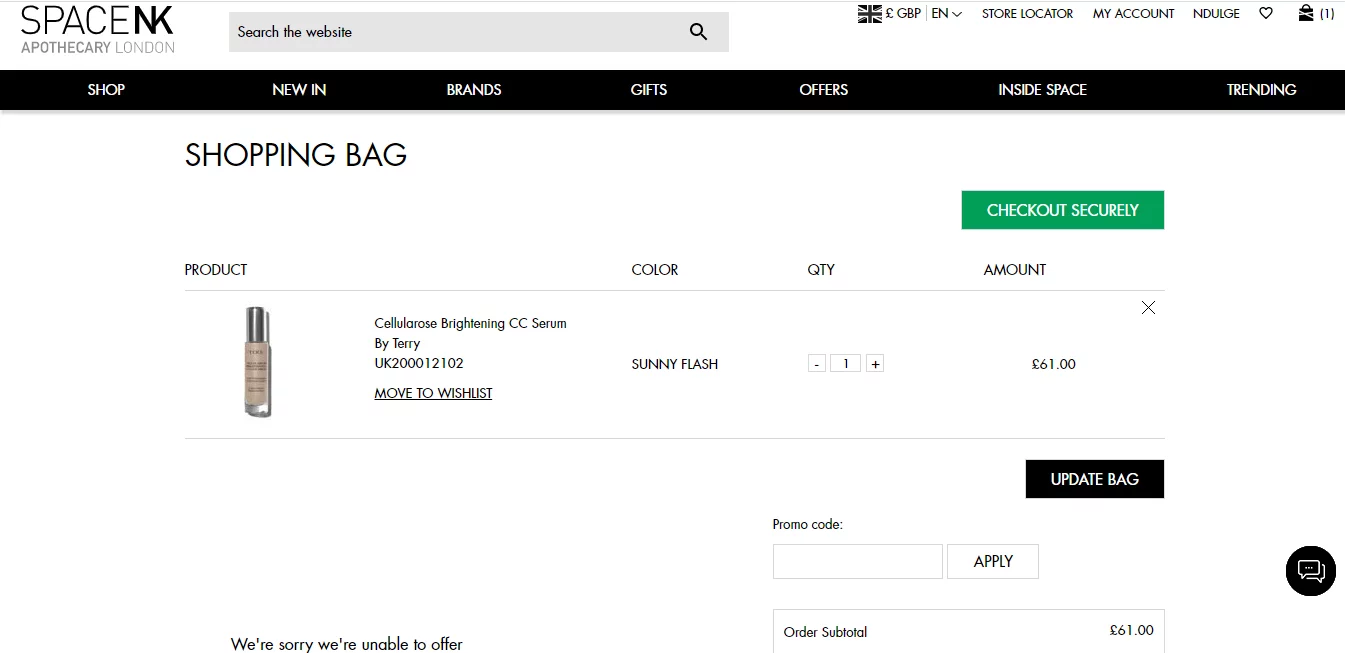
Task: Open the NDULGE link
Action: pyautogui.click(x=1216, y=13)
